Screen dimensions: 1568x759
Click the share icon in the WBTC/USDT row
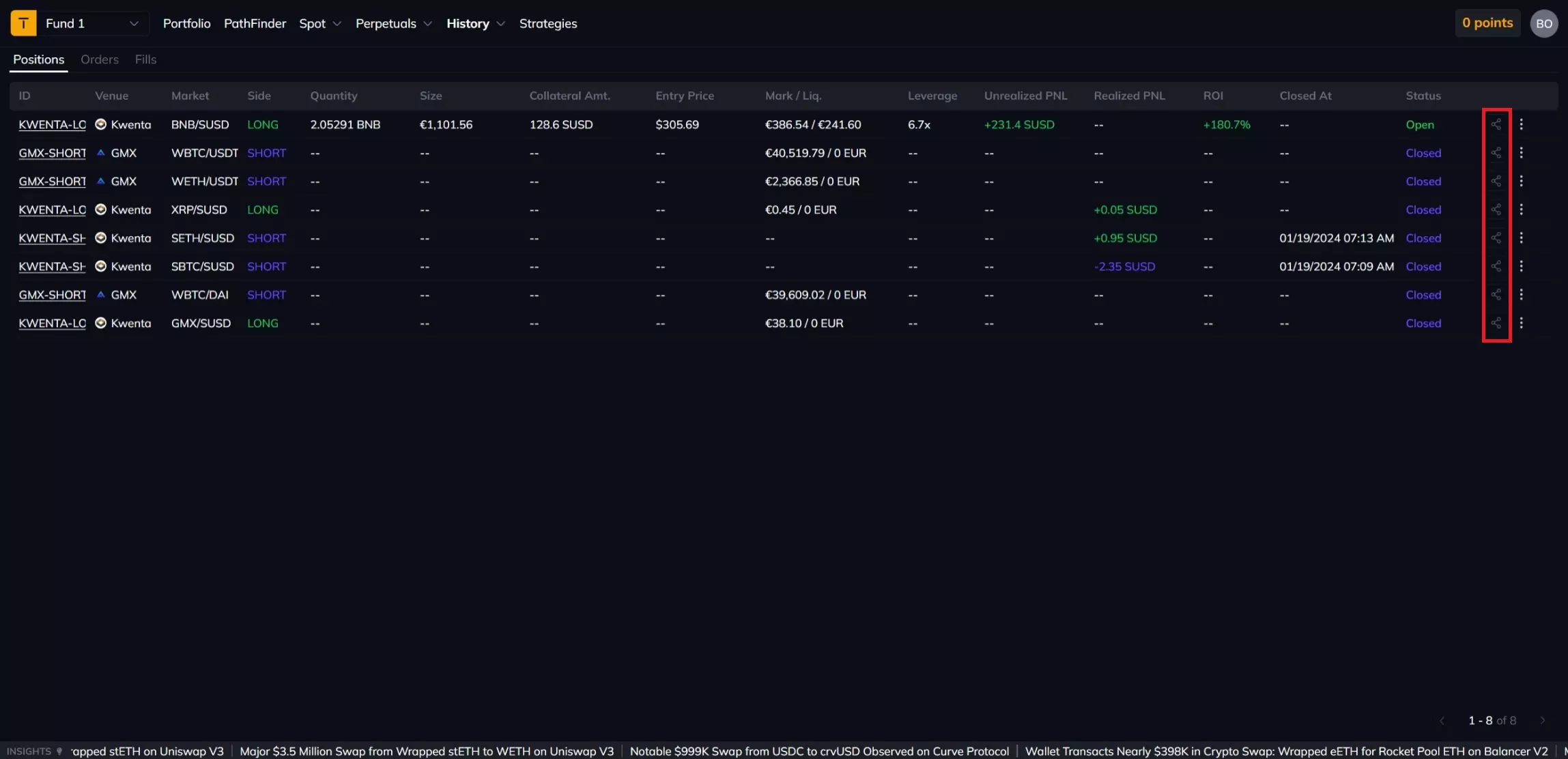pos(1496,153)
